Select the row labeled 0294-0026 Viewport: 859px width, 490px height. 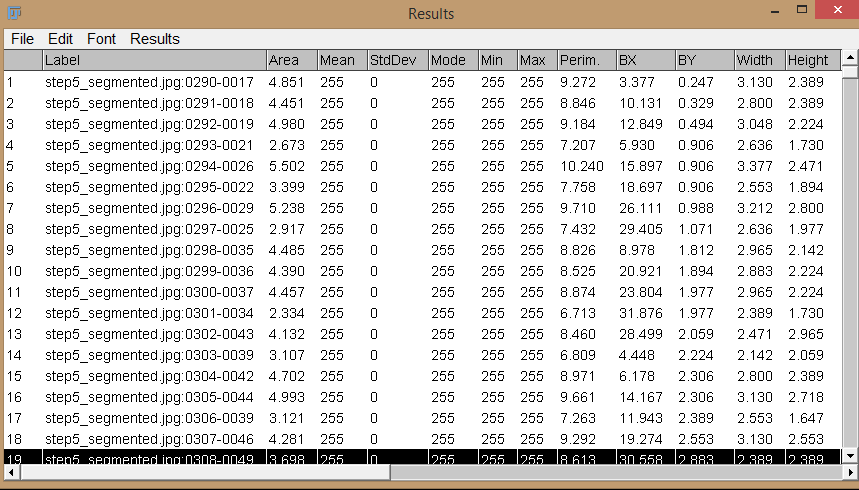click(150, 166)
